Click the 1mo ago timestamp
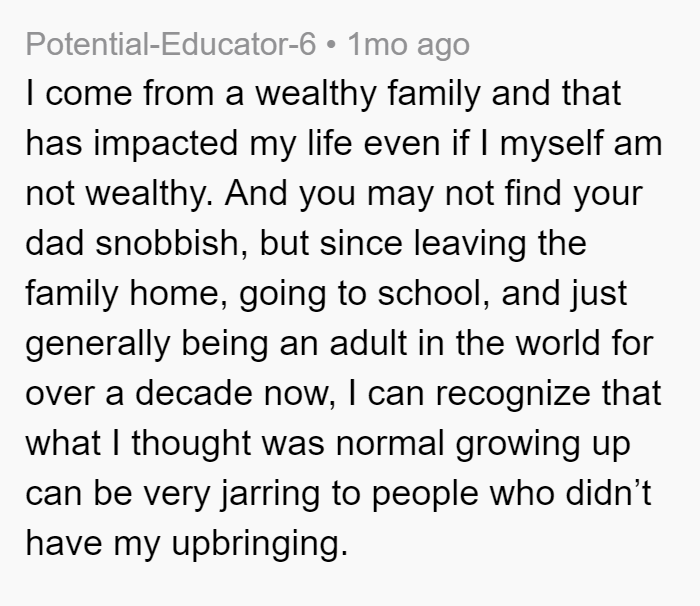 (408, 46)
